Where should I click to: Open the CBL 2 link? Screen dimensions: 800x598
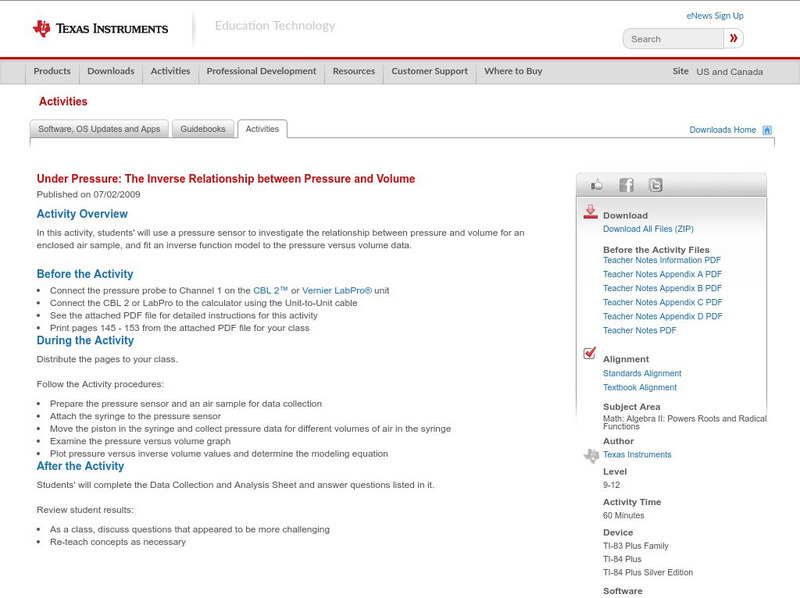[x=270, y=290]
